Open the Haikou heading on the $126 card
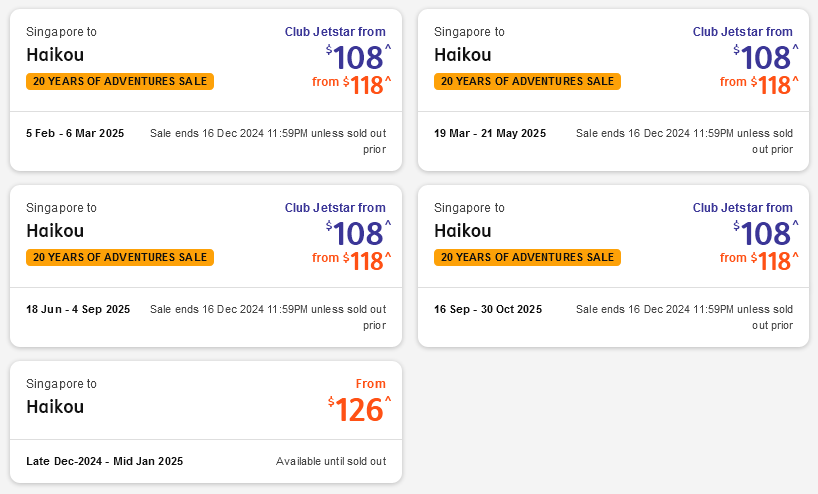The height and width of the screenshot is (494, 818). coord(55,407)
